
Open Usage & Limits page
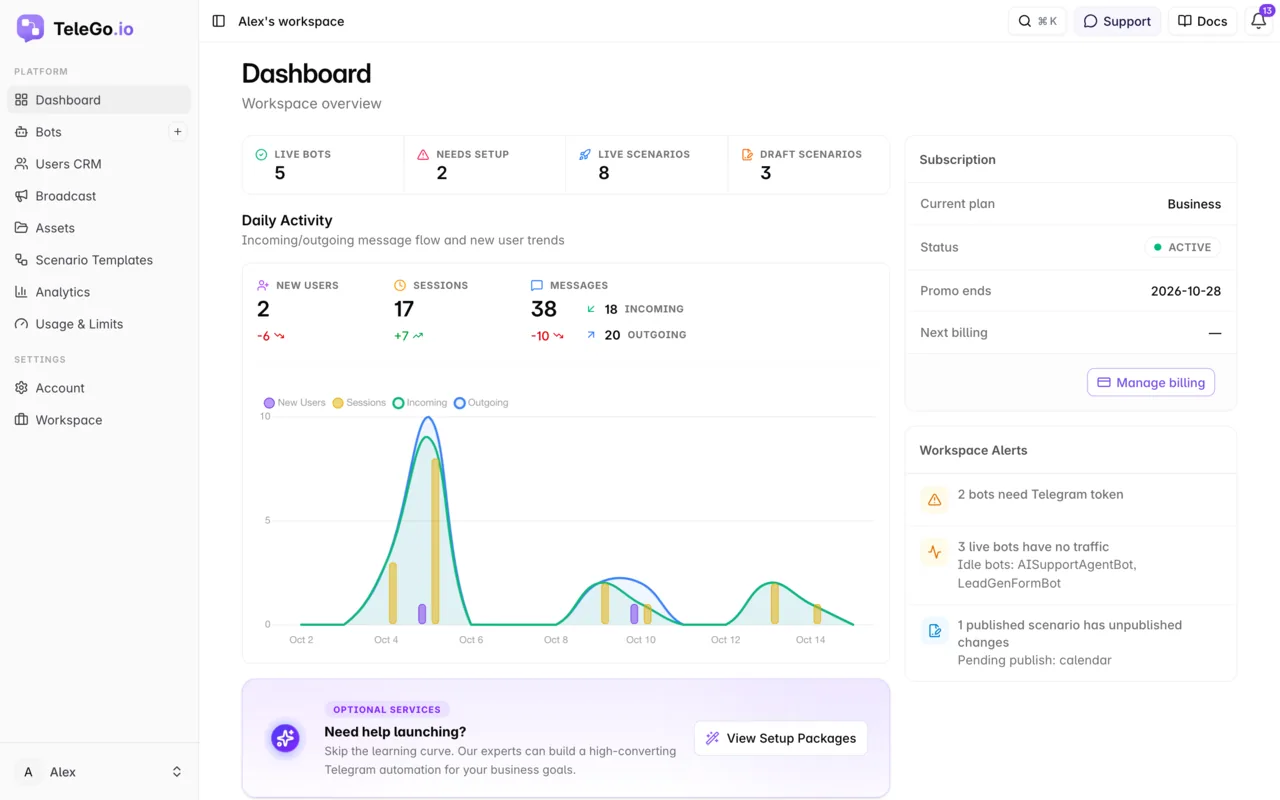pos(99,324)
